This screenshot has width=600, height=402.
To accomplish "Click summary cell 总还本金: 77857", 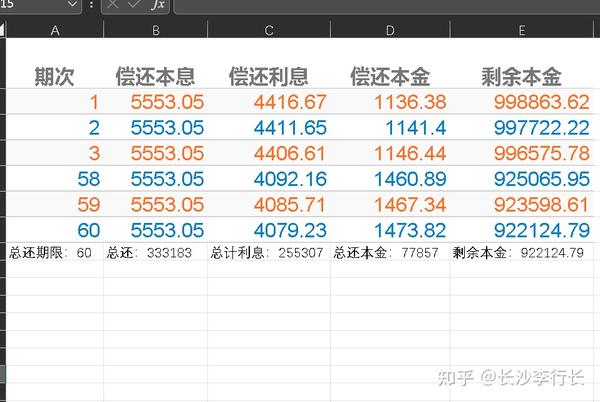I will (x=390, y=252).
